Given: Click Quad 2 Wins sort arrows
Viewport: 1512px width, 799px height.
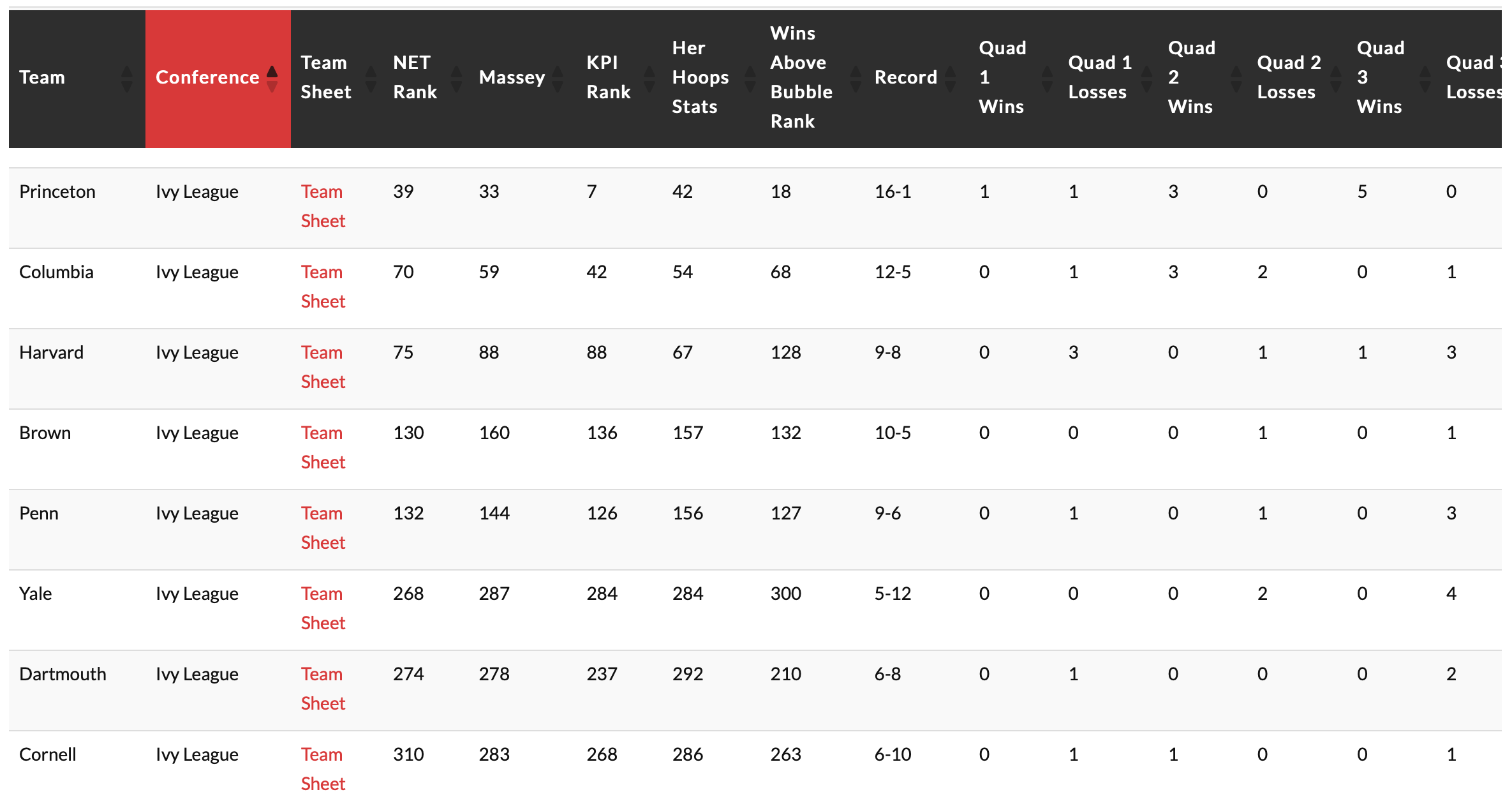Looking at the screenshot, I should coord(1236,78).
